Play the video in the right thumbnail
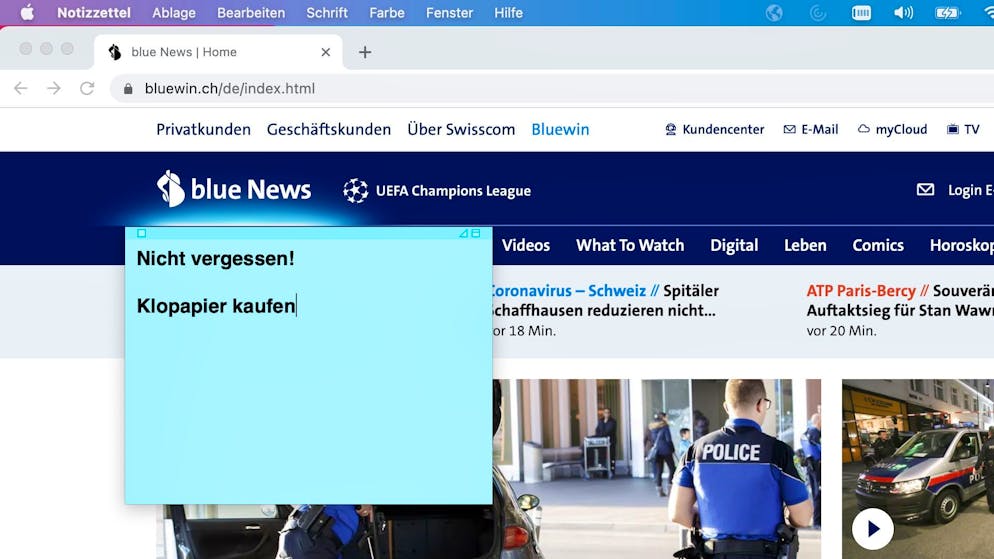The height and width of the screenshot is (559, 994). (x=872, y=528)
